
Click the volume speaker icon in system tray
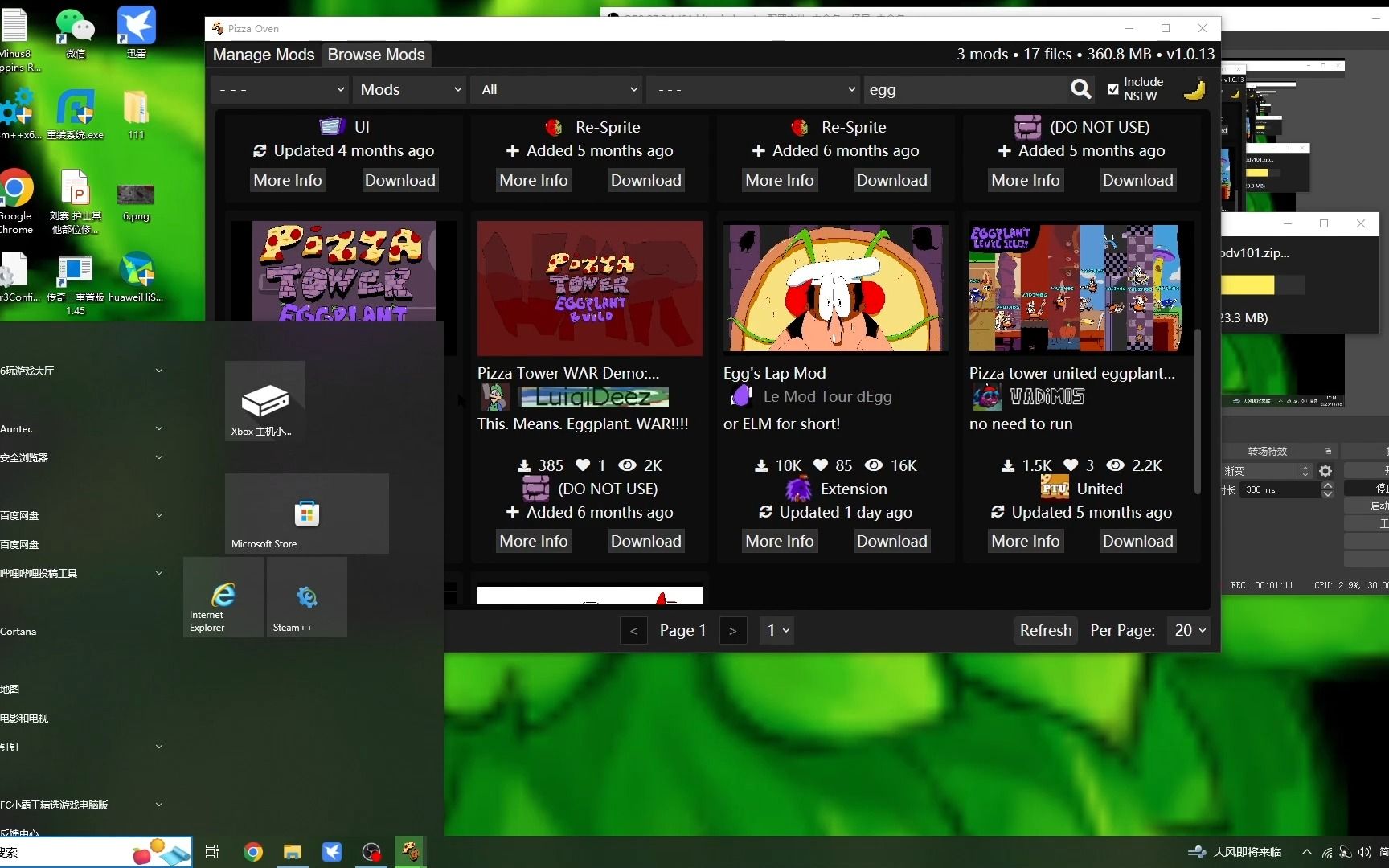[1364, 852]
